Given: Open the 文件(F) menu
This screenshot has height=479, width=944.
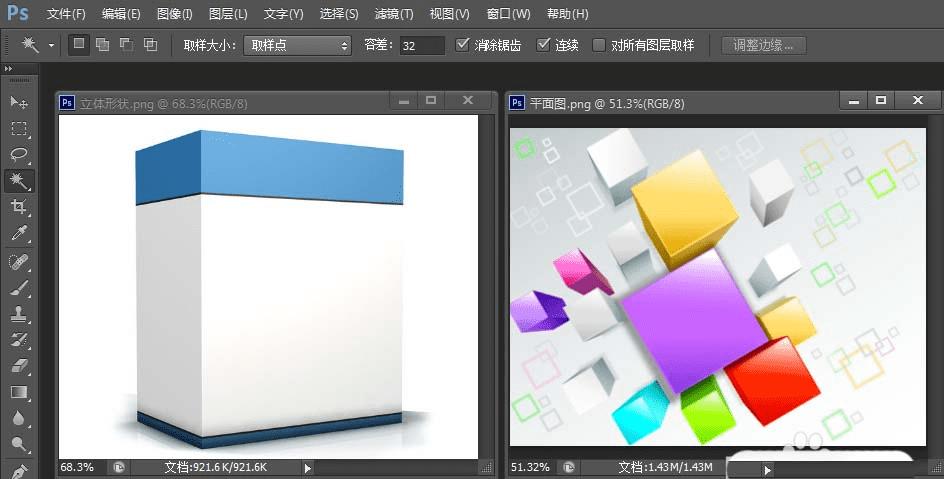Looking at the screenshot, I should click(66, 13).
